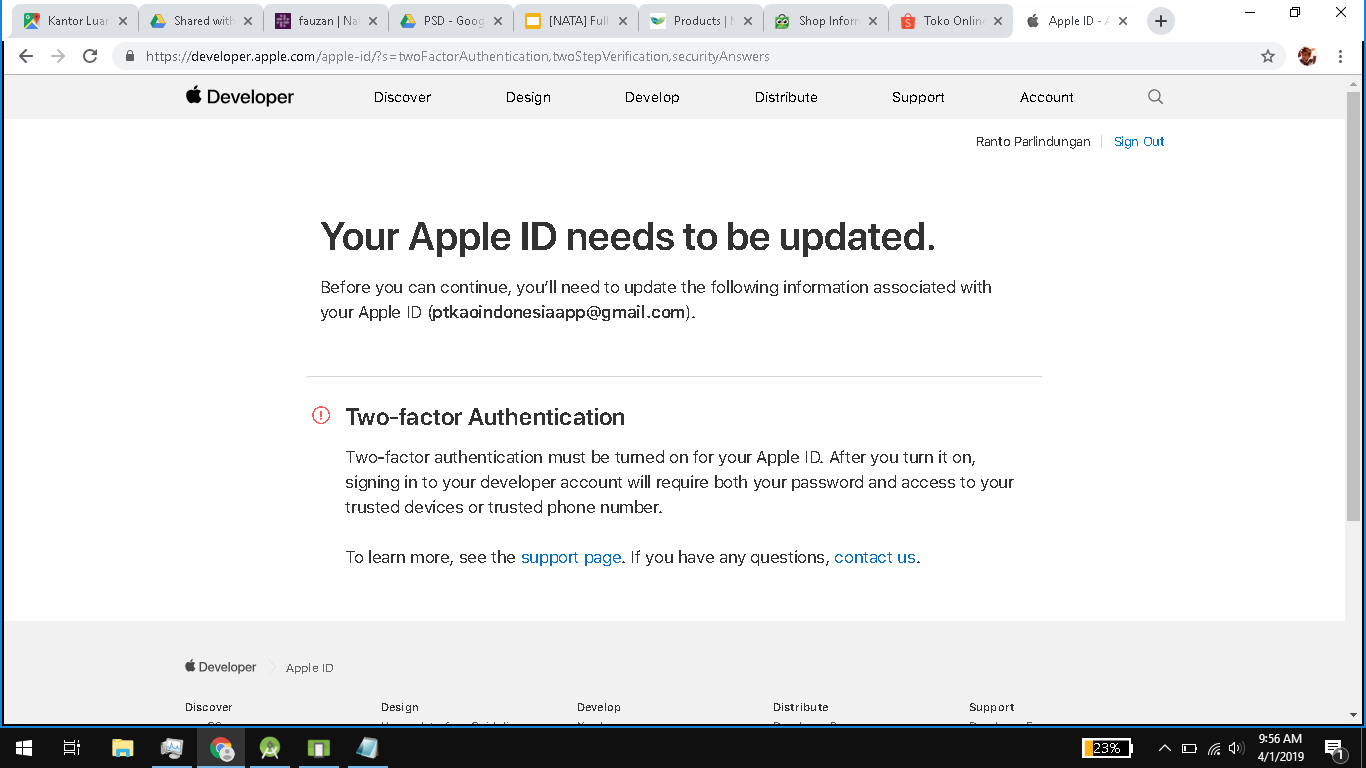Click the Apple Developer logo in header
Screen dimensions: 1366x768
(x=240, y=97)
